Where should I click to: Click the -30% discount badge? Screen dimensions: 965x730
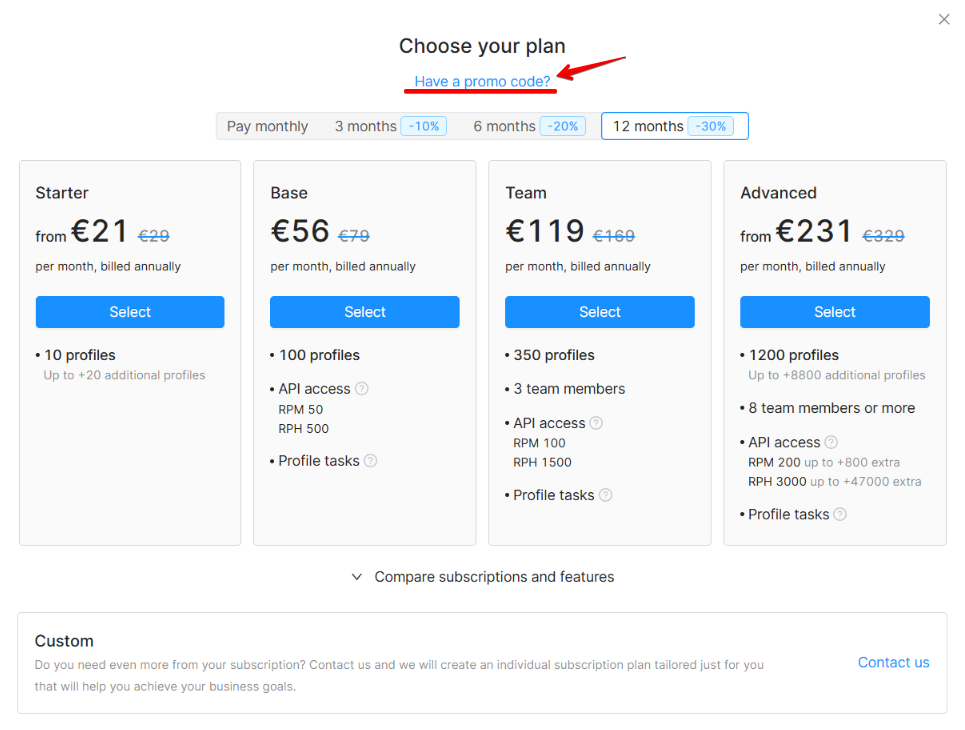(x=711, y=126)
